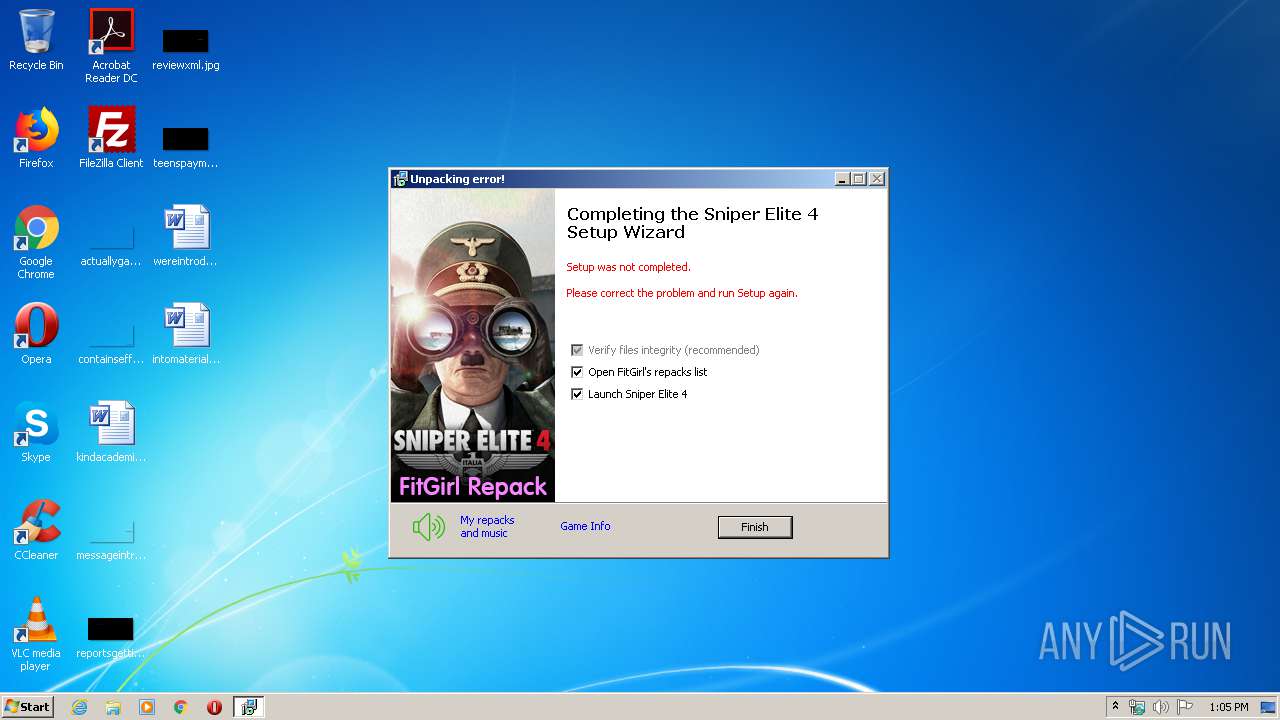1280x720 pixels.
Task: Toggle the green speaker music icon
Action: (x=429, y=527)
